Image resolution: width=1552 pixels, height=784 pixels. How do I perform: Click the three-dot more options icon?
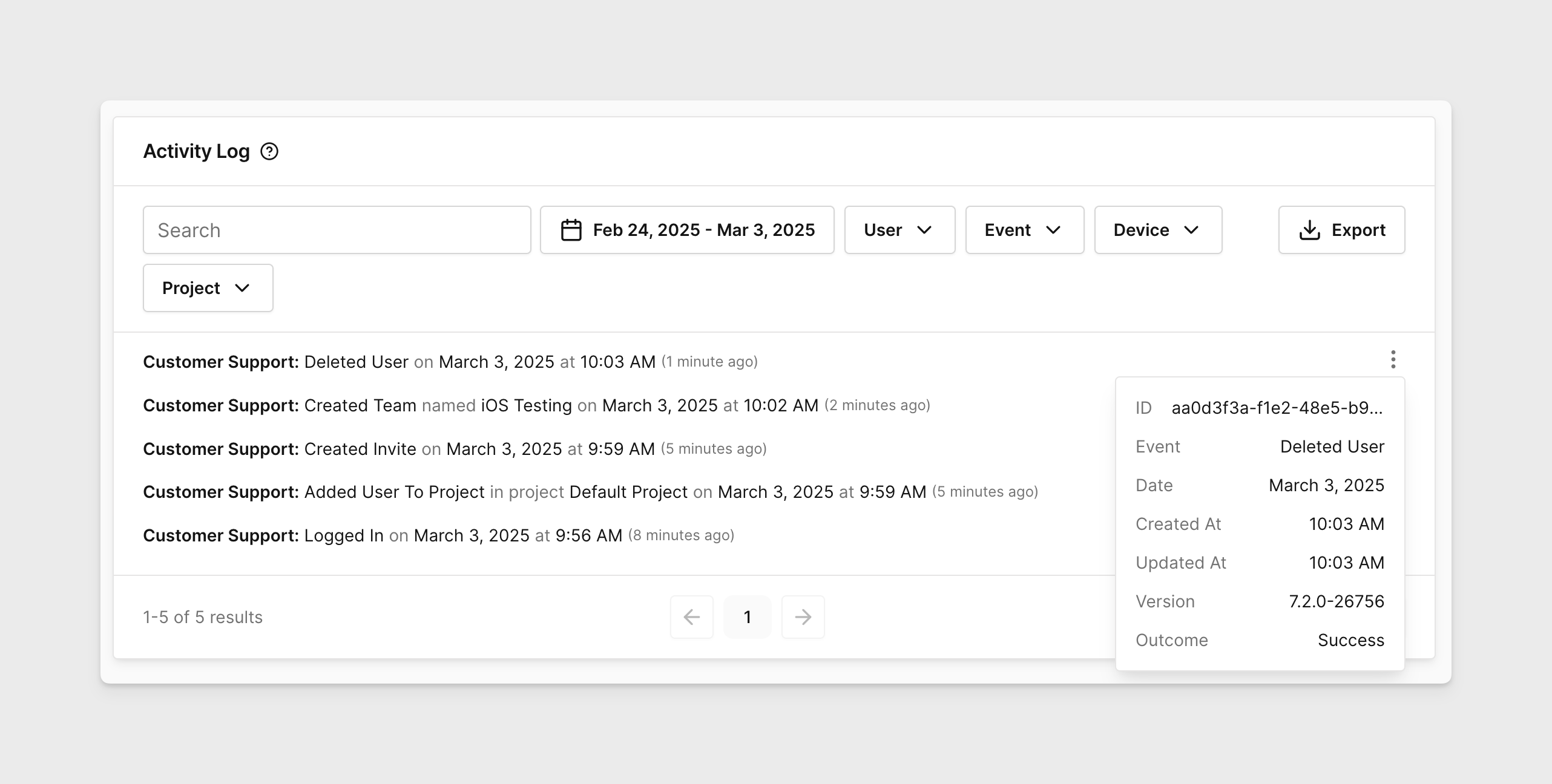[1393, 360]
